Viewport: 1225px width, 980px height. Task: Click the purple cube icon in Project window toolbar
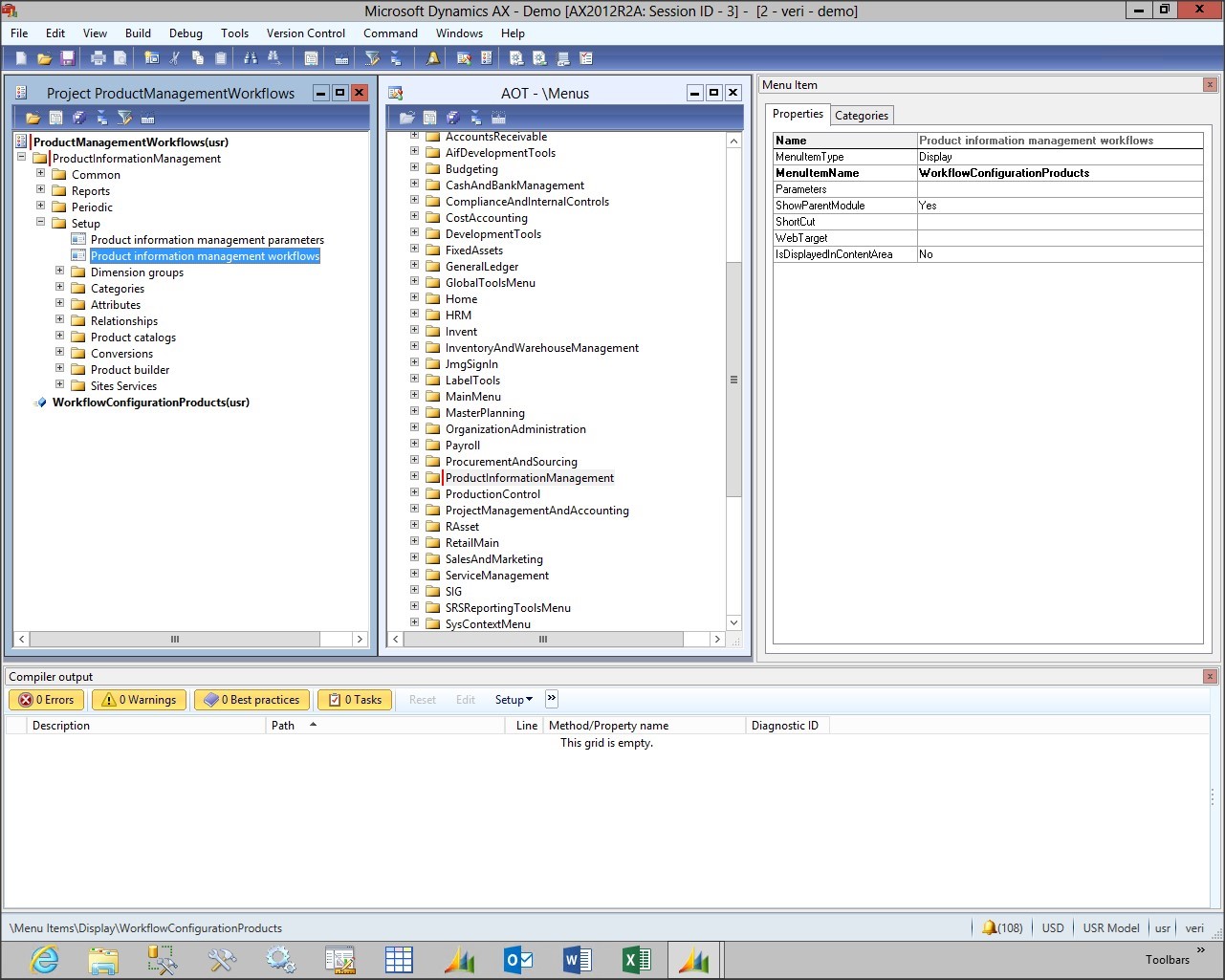78,119
